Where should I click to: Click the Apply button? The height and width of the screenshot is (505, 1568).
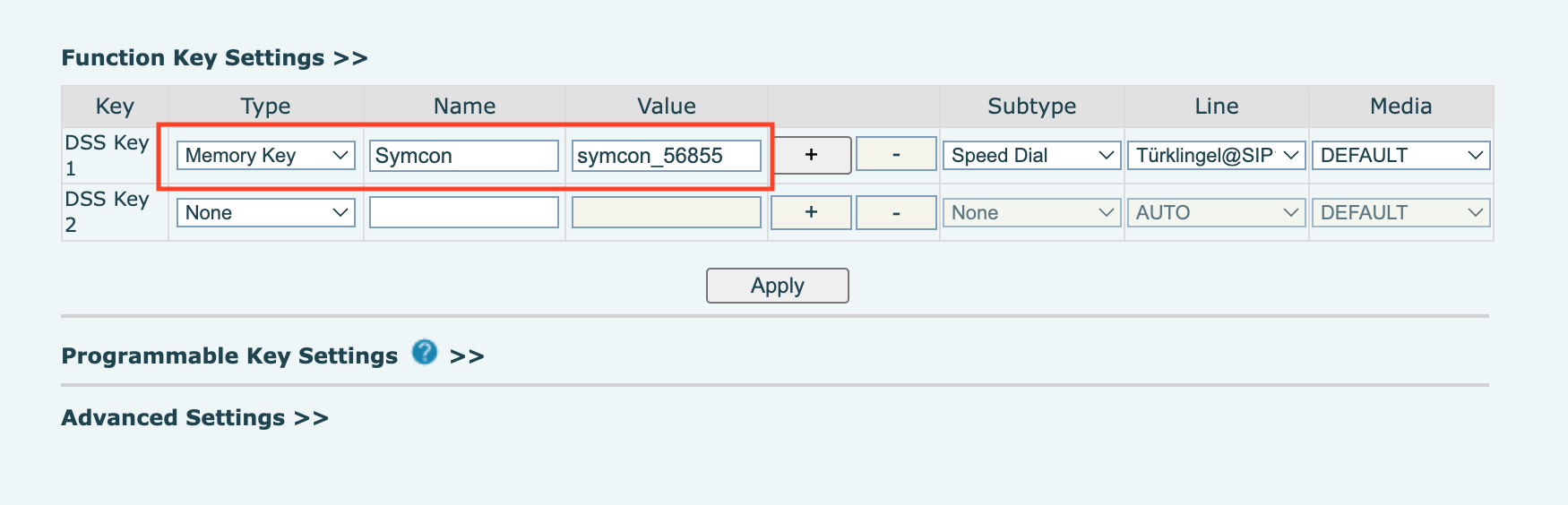(777, 286)
